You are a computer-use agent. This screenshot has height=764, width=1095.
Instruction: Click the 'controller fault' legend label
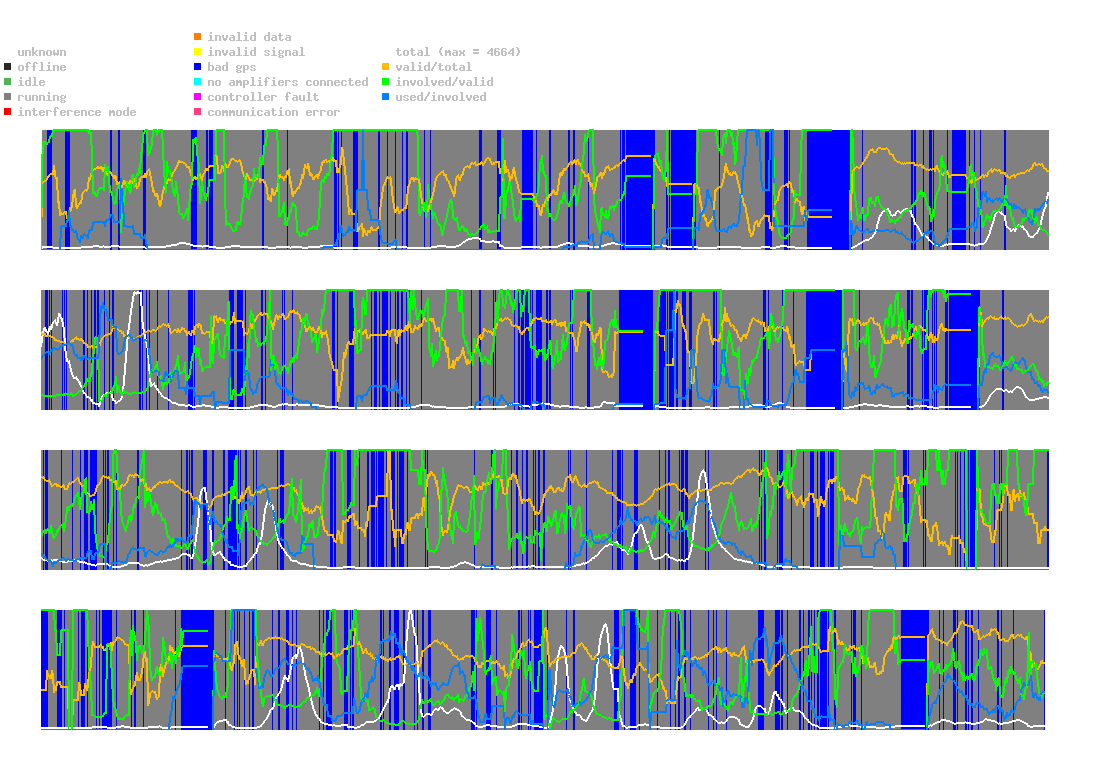pyautogui.click(x=263, y=97)
